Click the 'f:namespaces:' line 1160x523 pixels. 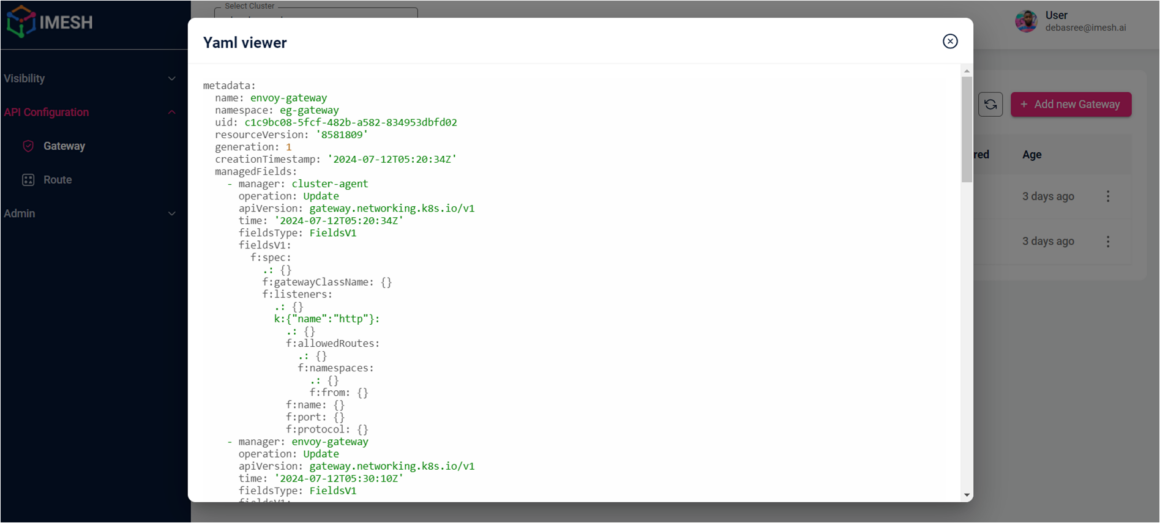[336, 368]
